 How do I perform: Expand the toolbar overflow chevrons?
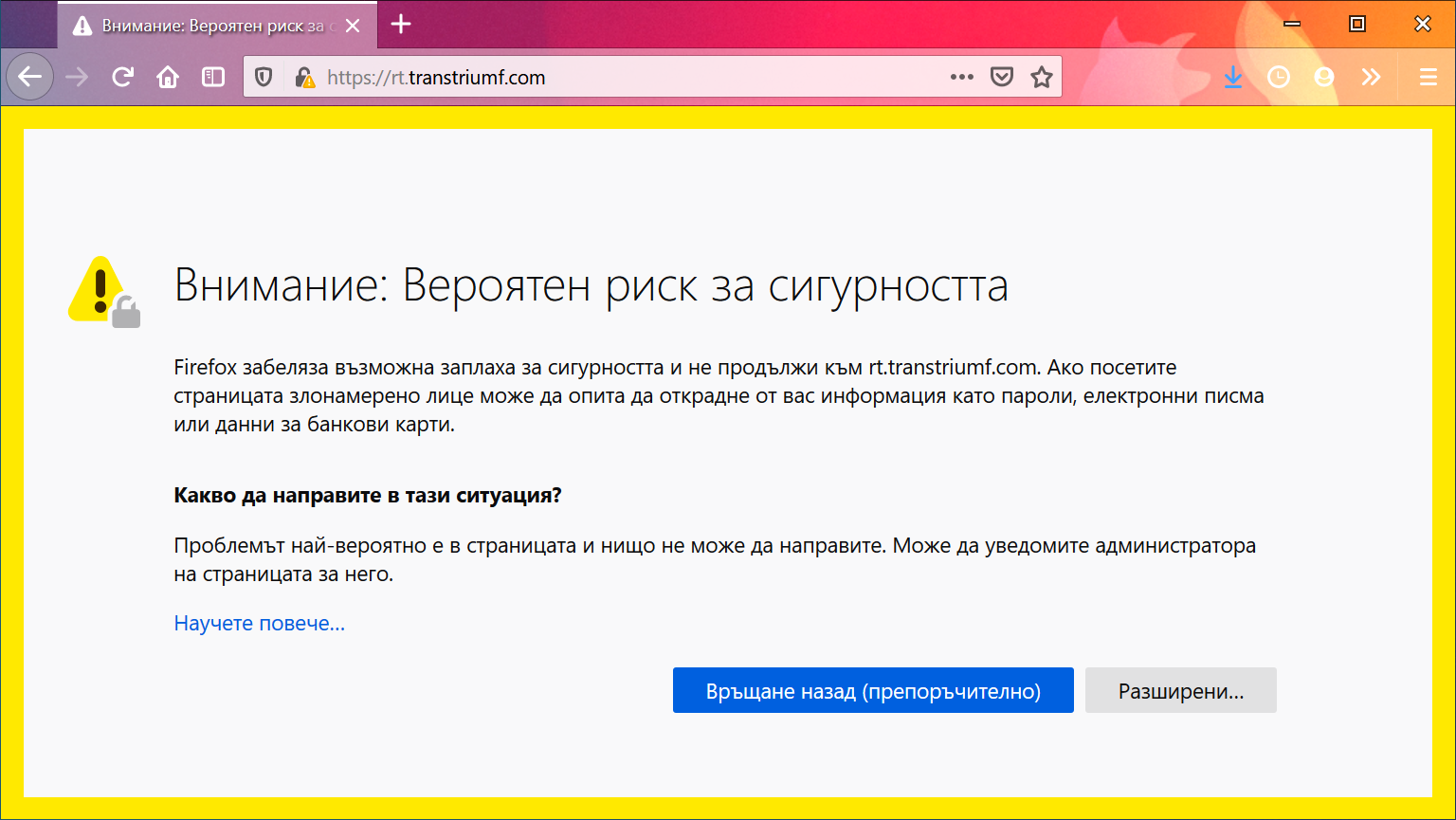(1371, 77)
